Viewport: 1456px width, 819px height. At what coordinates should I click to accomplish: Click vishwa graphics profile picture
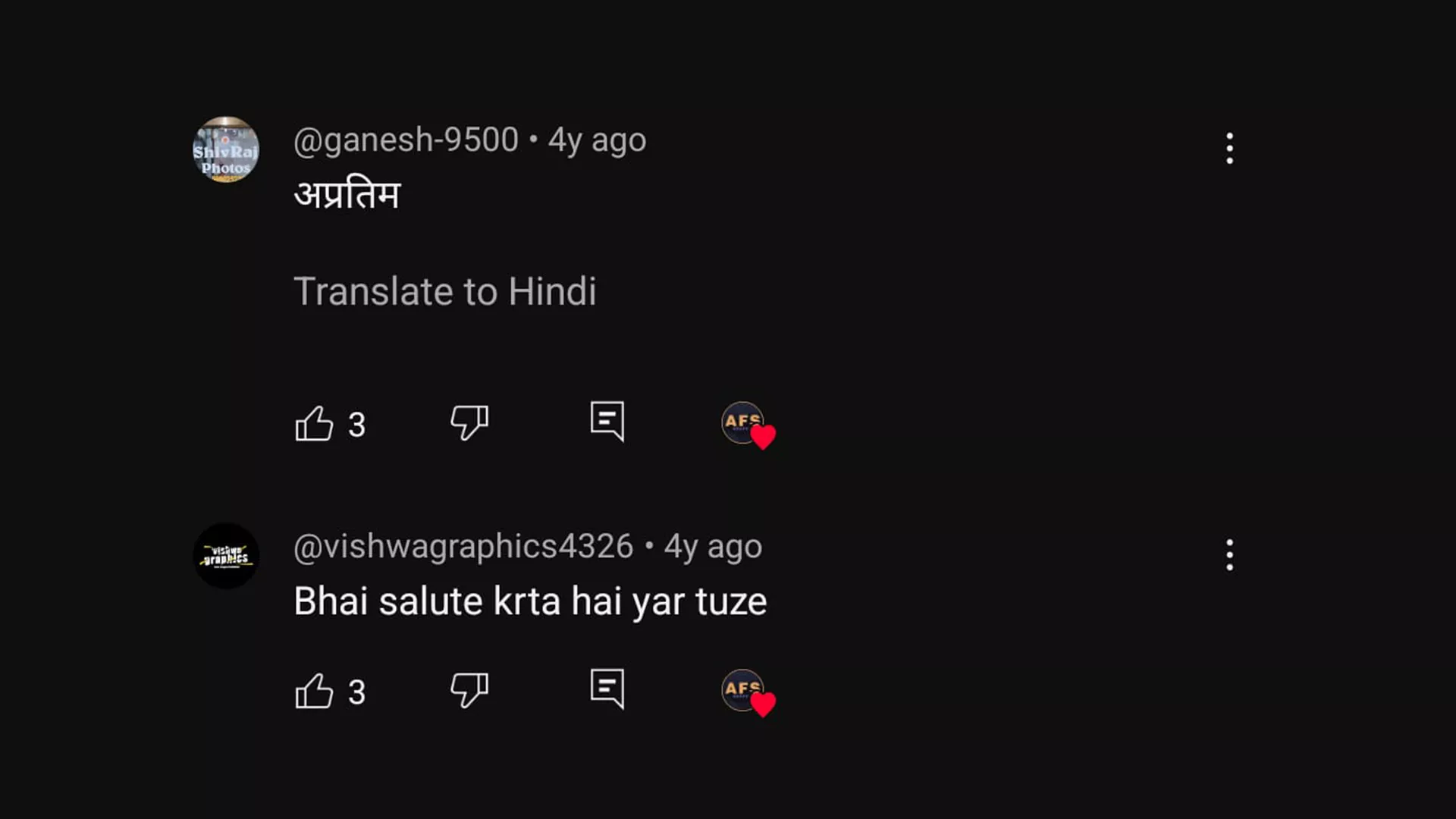pos(226,556)
